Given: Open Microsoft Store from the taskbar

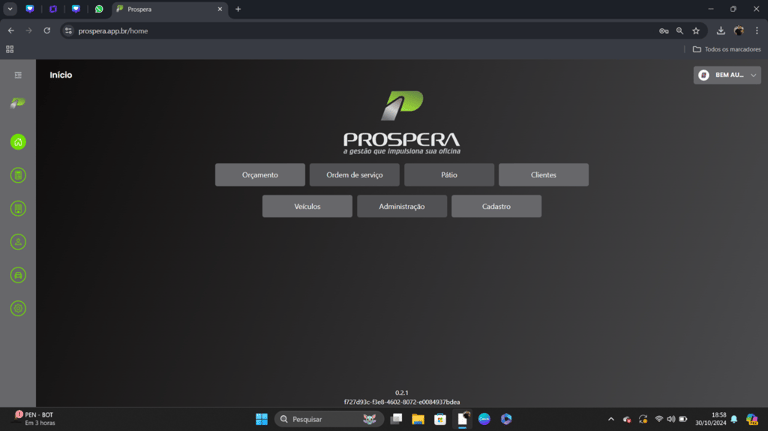Looking at the screenshot, I should (440, 419).
